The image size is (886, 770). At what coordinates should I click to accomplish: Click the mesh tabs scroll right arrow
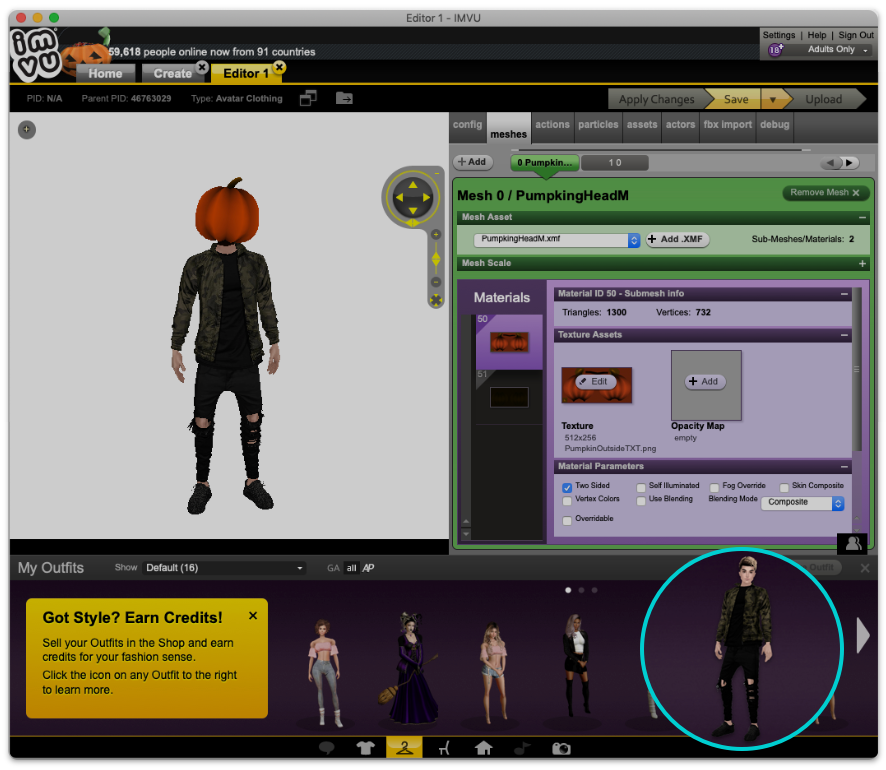point(849,163)
